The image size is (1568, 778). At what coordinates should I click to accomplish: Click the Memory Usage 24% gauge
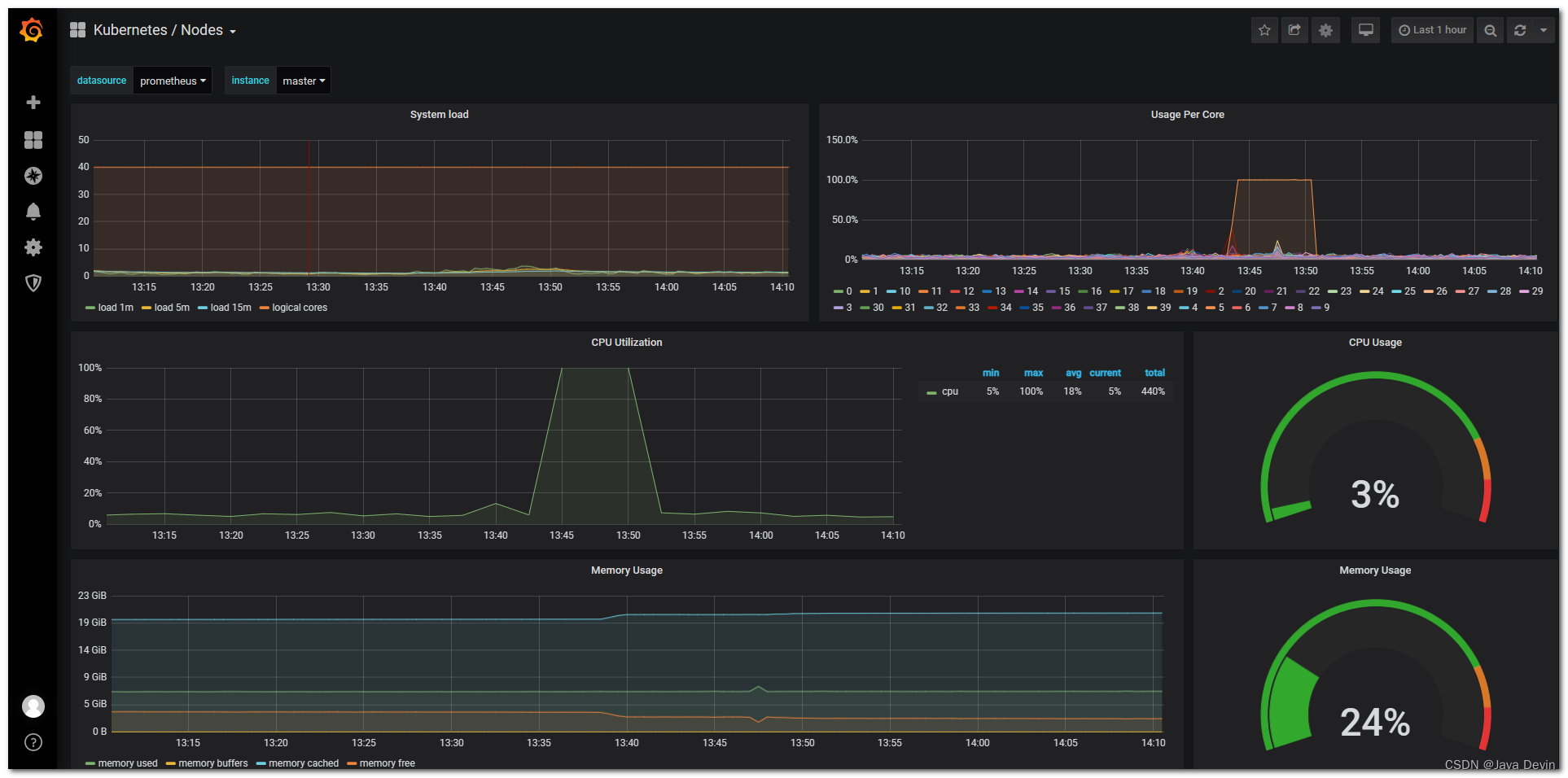1376,675
